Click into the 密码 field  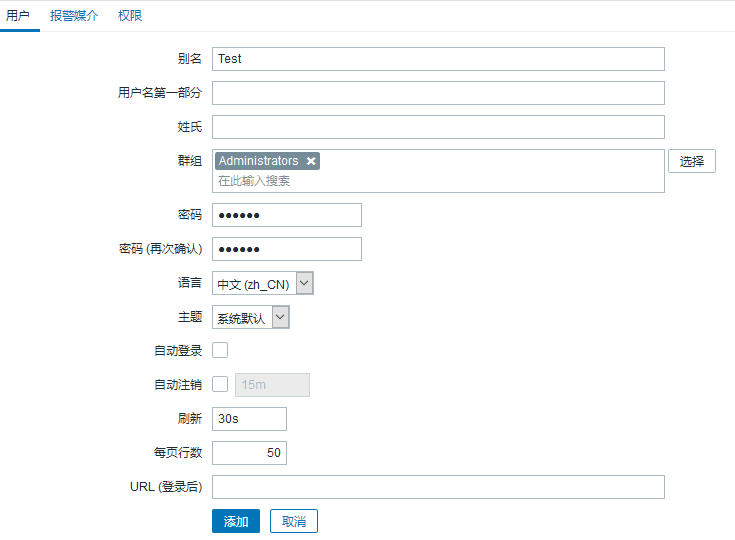point(287,215)
